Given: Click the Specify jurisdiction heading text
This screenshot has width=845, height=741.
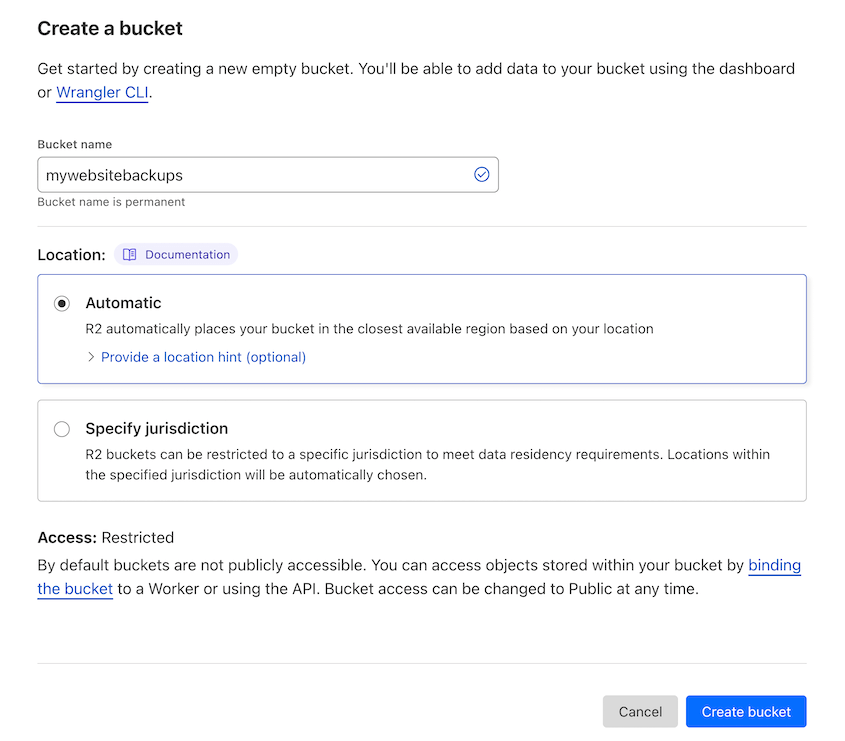Looking at the screenshot, I should 157,428.
